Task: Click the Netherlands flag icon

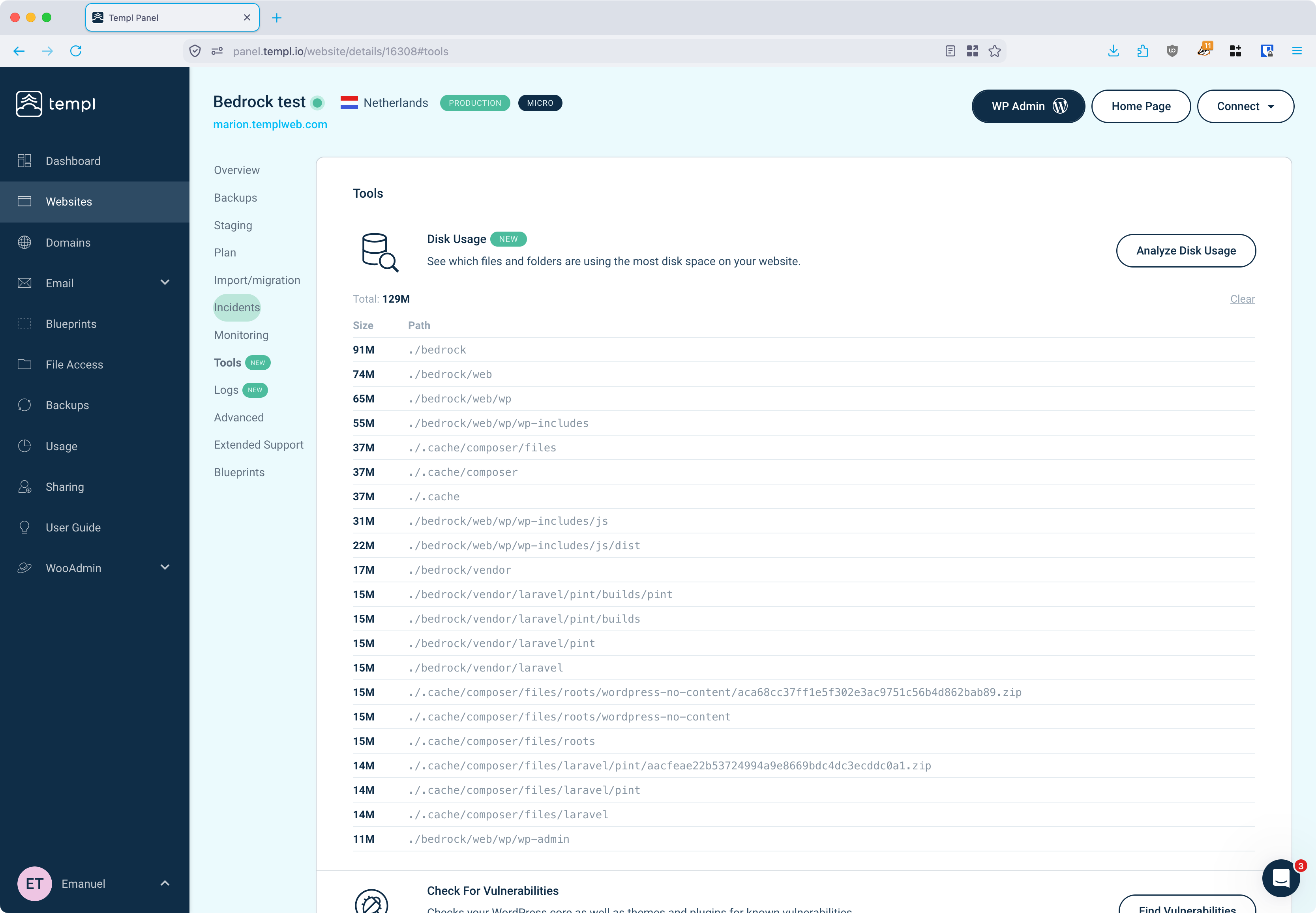Action: [x=349, y=103]
